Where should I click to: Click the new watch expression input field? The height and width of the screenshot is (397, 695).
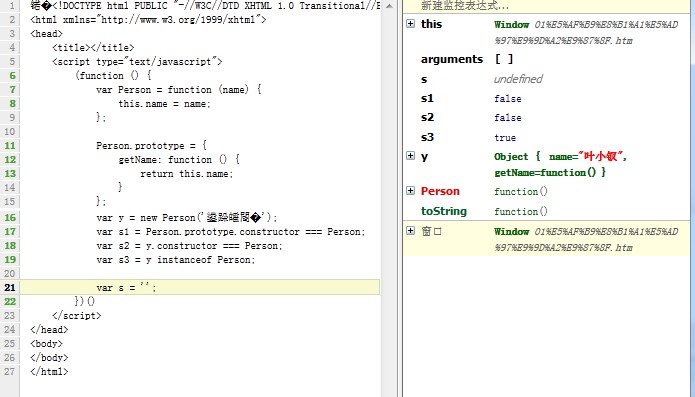(x=546, y=6)
